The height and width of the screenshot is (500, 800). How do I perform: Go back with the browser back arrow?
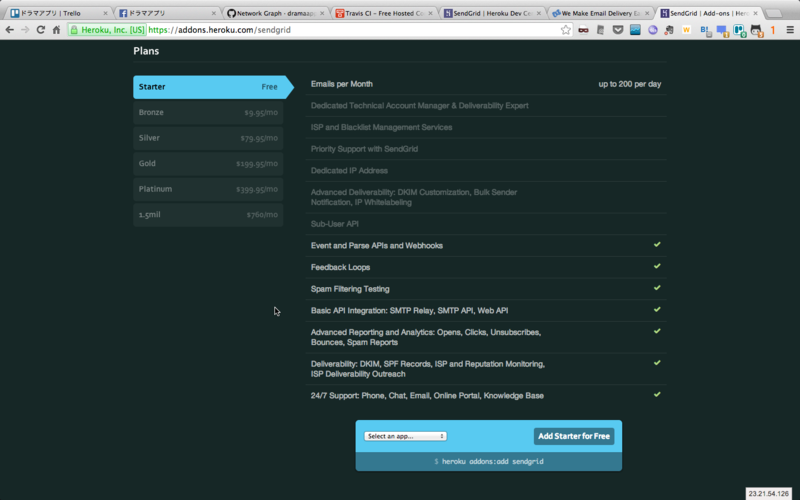click(9, 30)
